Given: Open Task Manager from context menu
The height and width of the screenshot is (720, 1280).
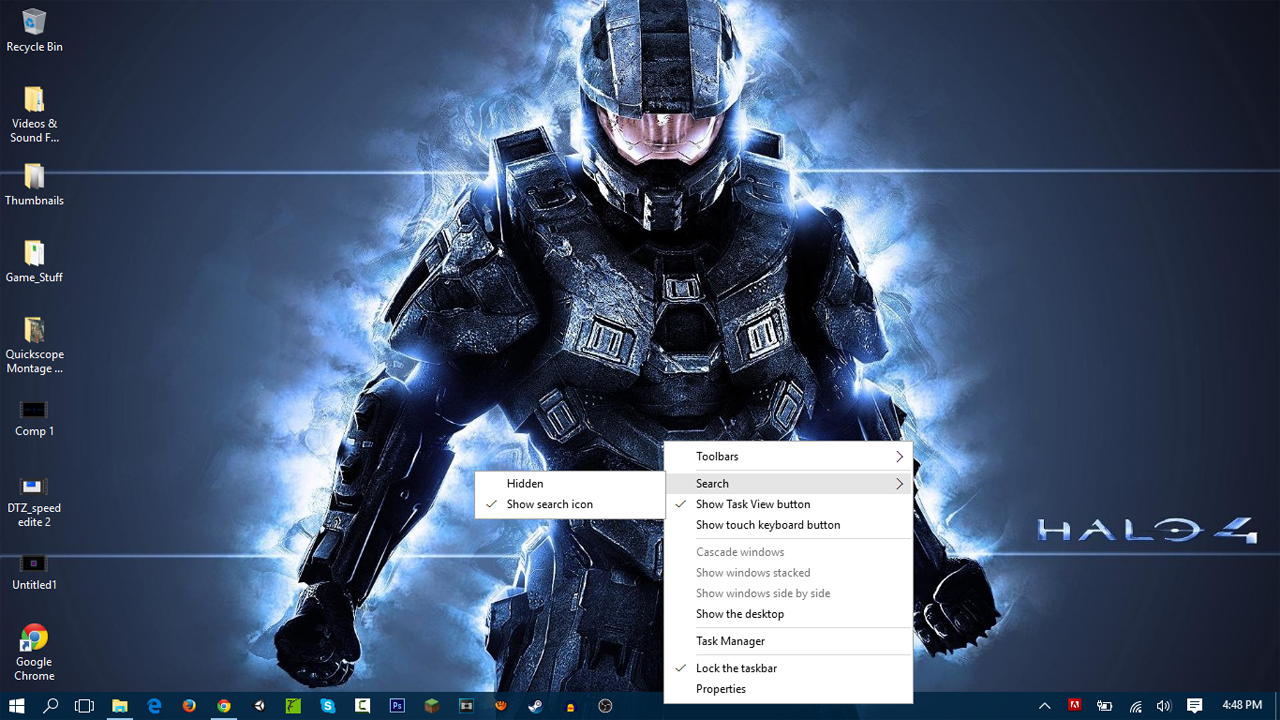Looking at the screenshot, I should pyautogui.click(x=788, y=641).
